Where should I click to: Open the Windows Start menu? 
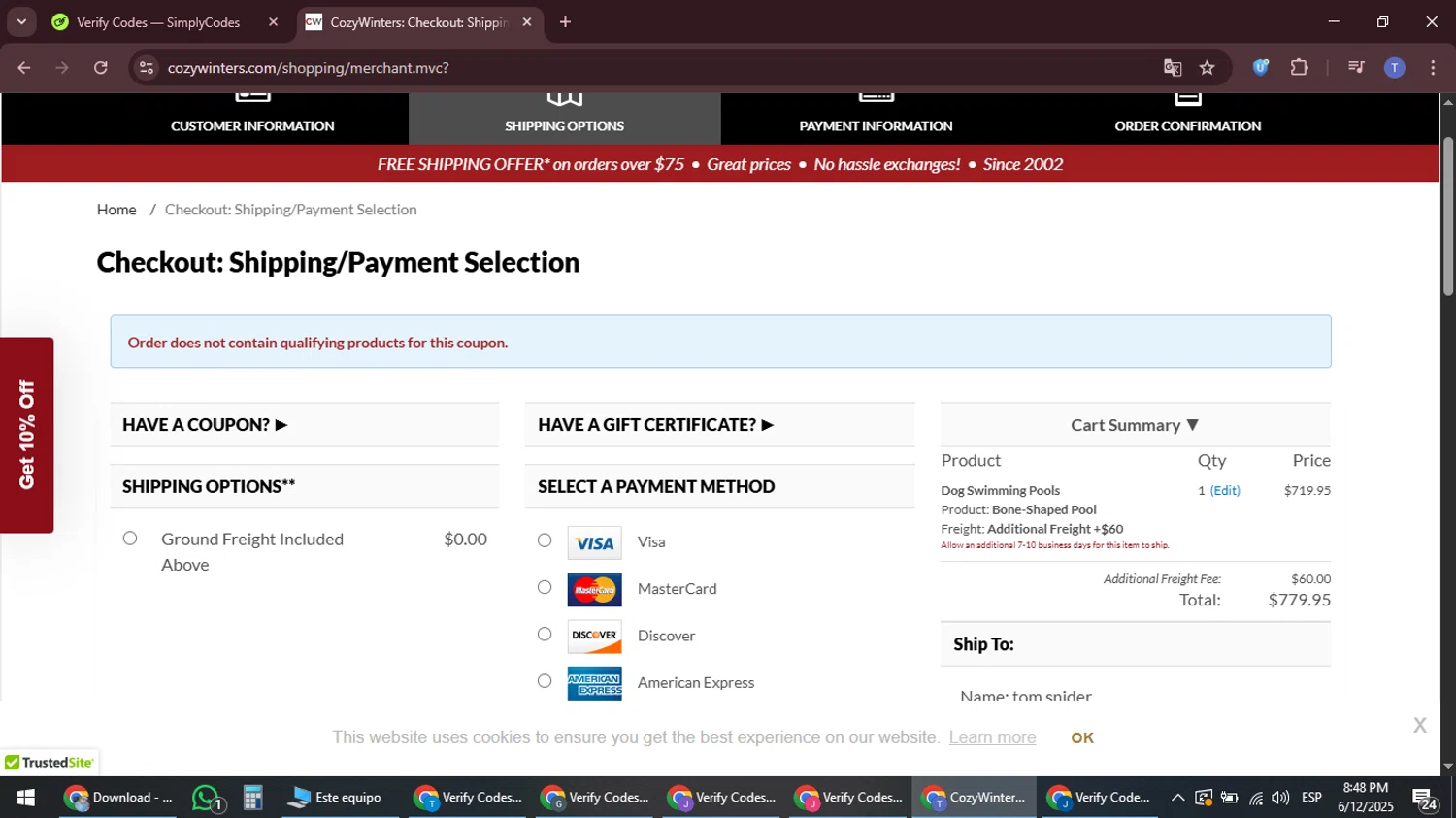[x=26, y=798]
